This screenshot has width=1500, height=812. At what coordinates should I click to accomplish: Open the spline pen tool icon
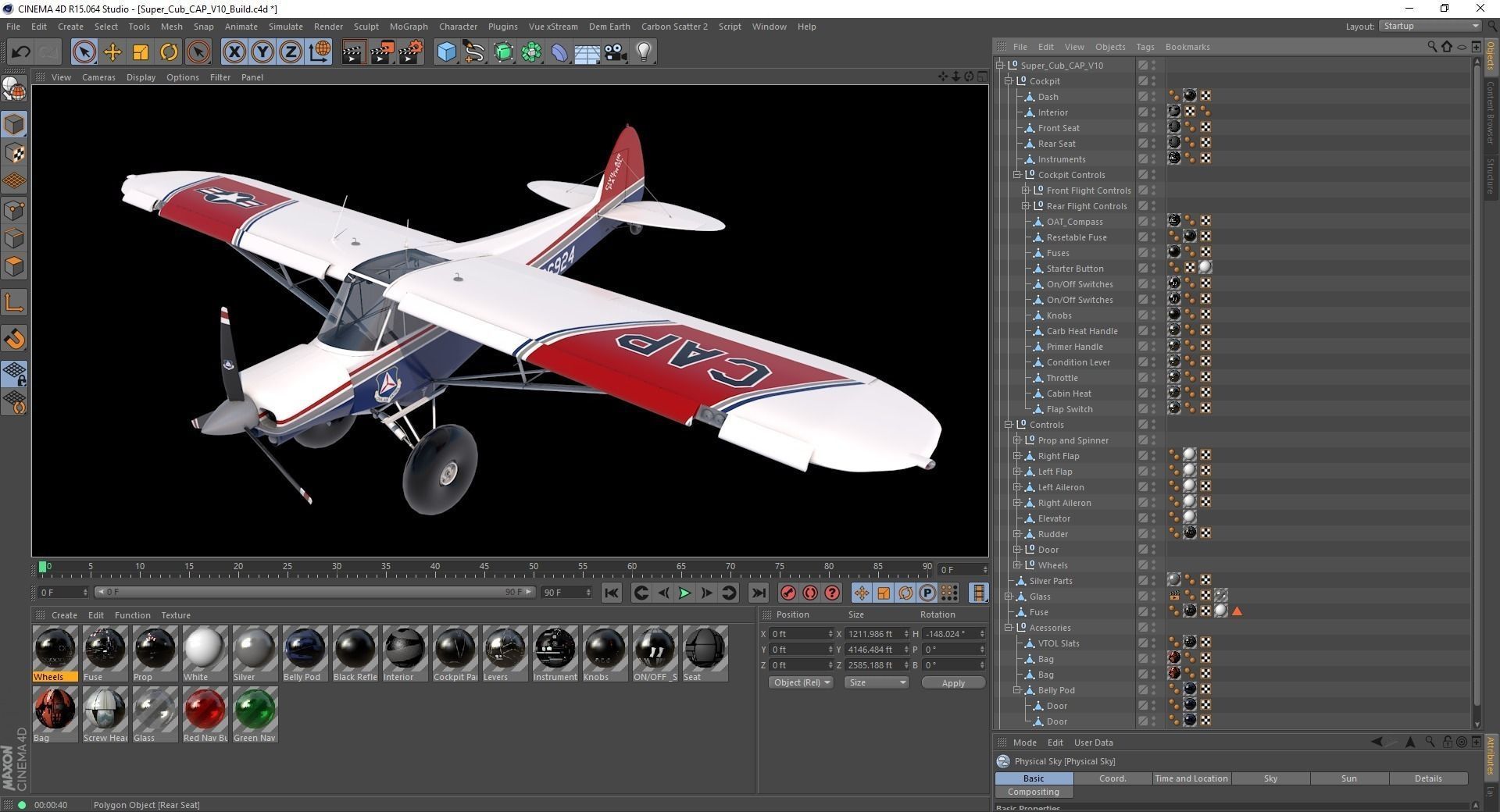coord(474,52)
